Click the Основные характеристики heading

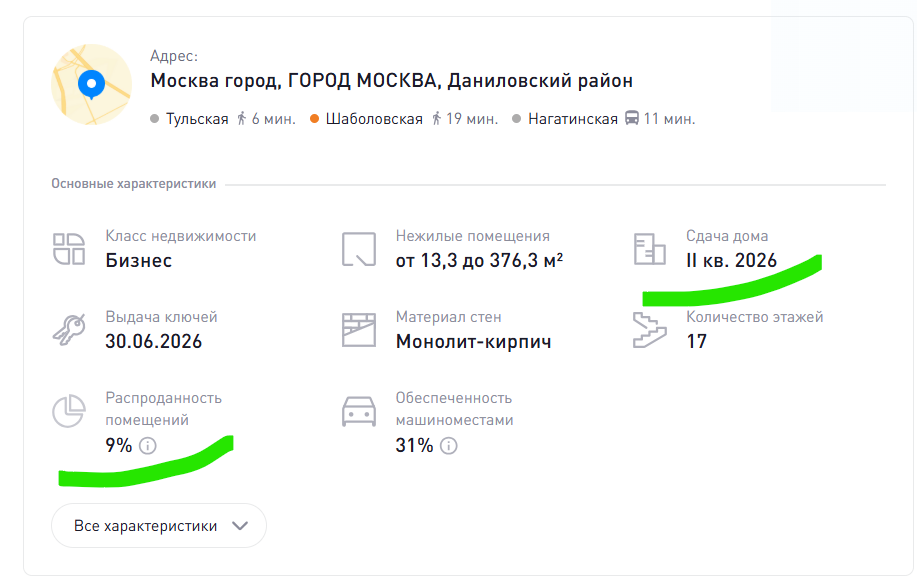pos(133,184)
